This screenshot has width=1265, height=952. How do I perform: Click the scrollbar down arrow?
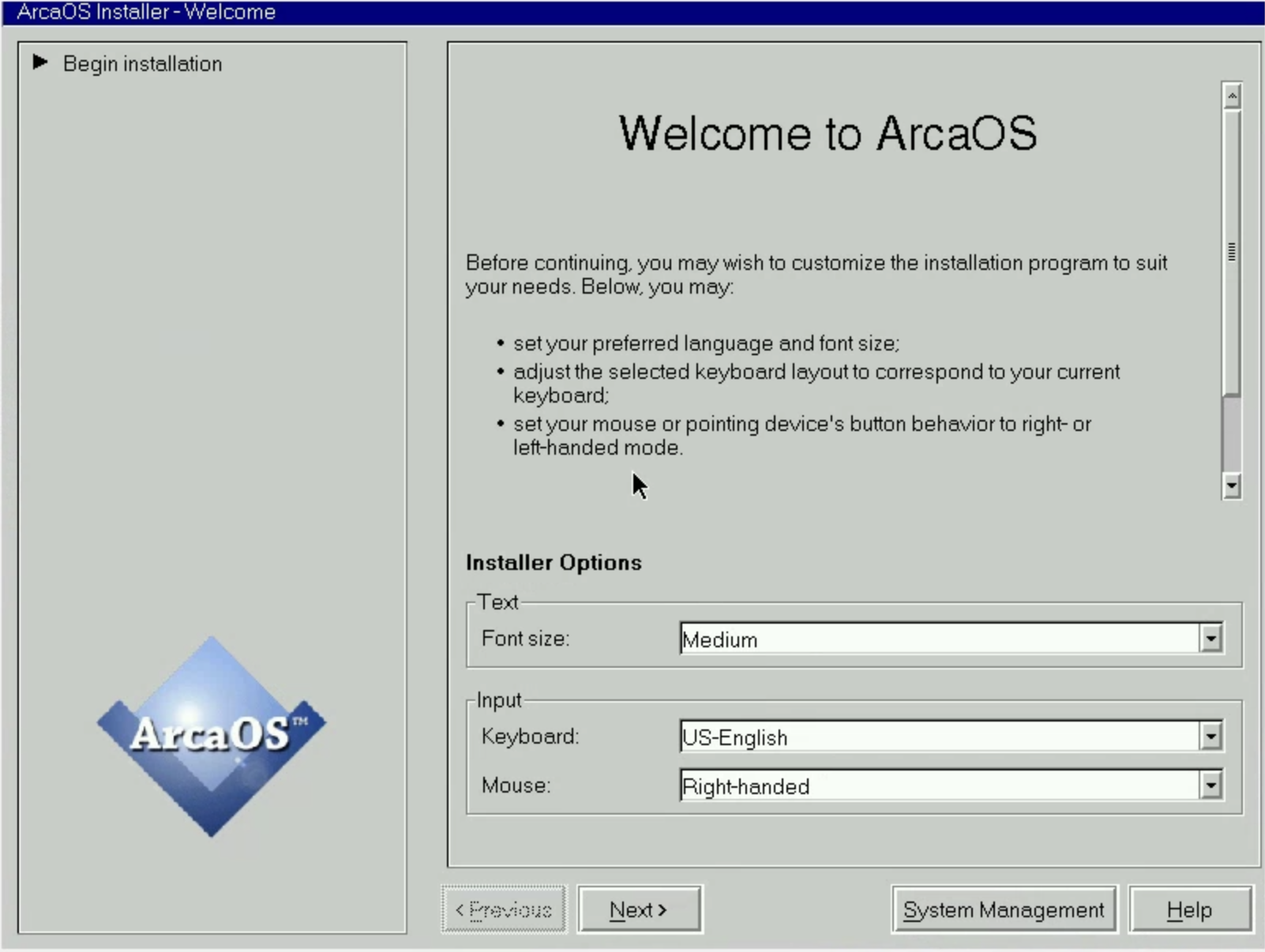pos(1230,487)
